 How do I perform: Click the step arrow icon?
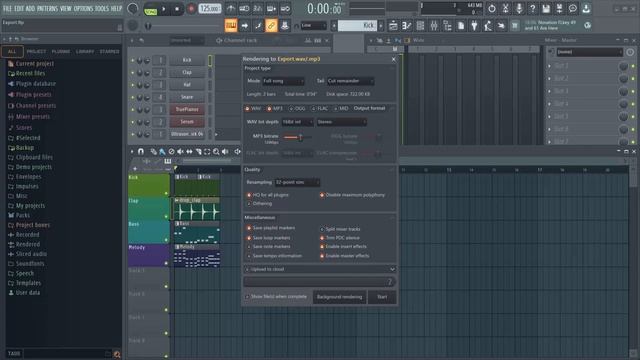pos(244,26)
